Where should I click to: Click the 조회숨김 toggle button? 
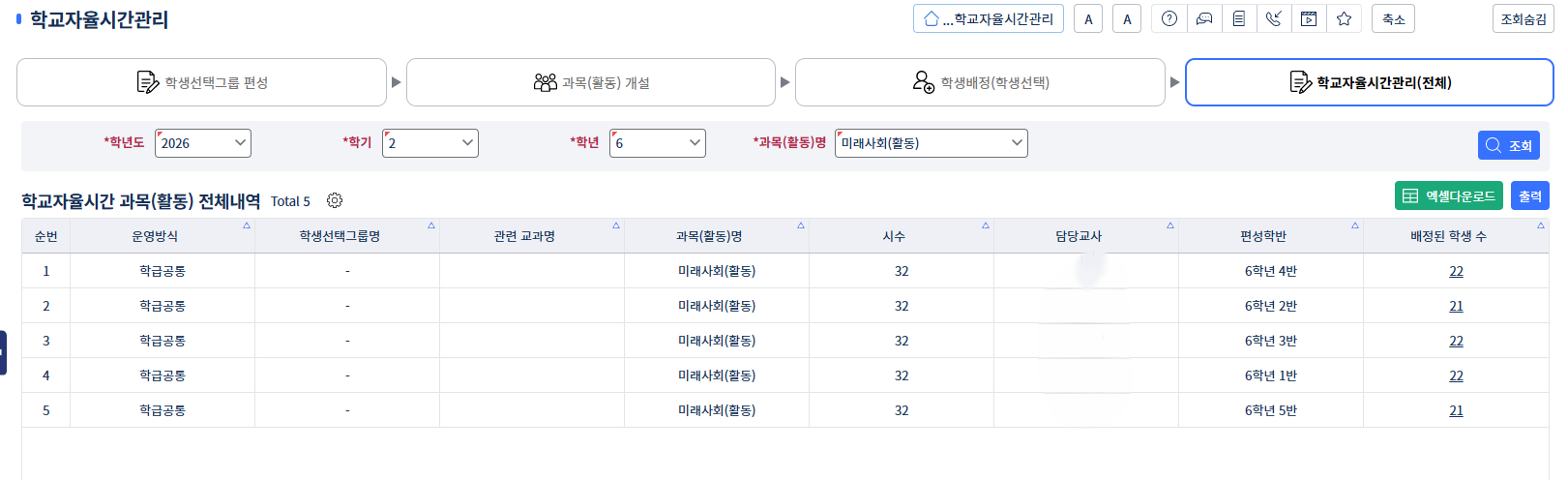pos(1523,18)
